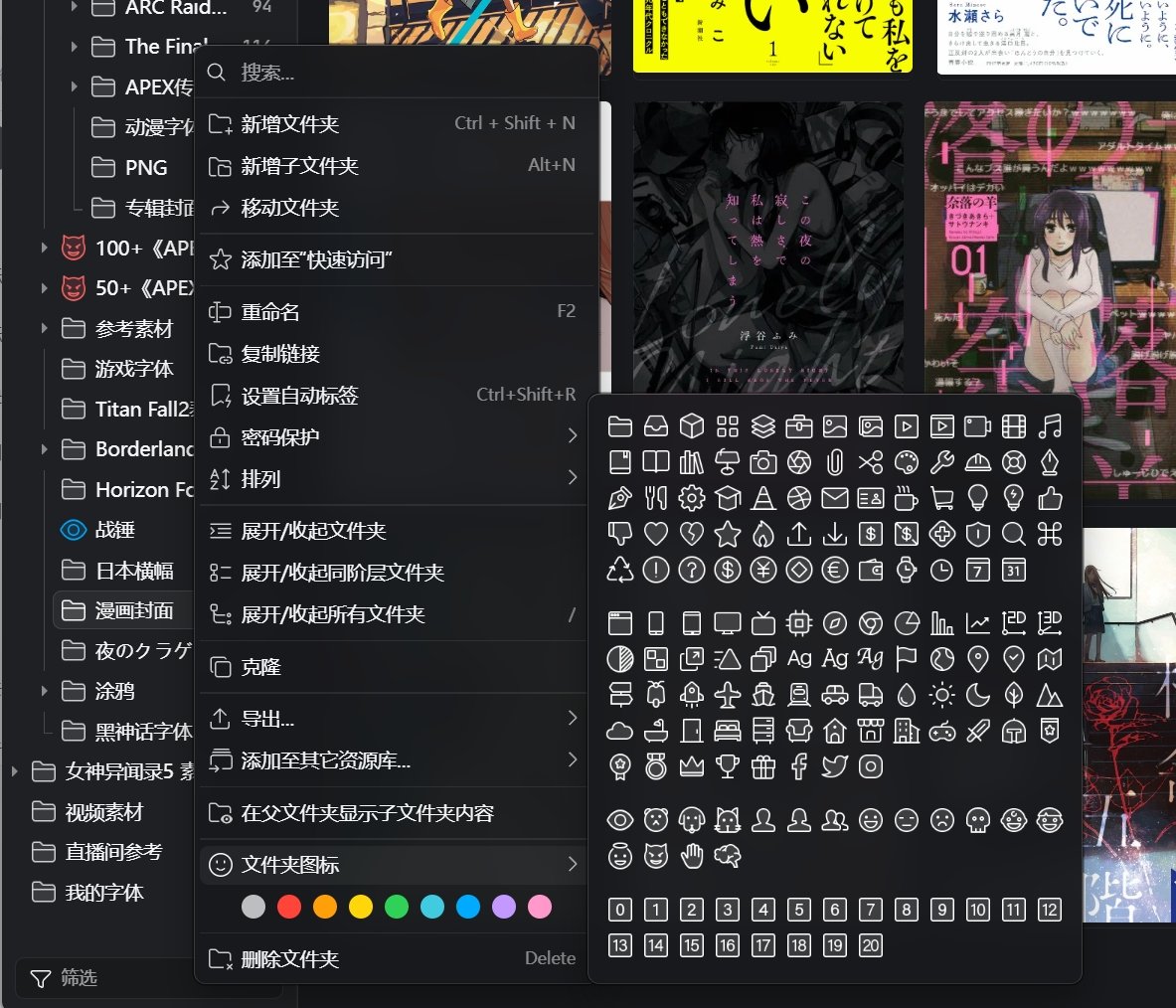
Task: Pick the eye icon in the picker
Action: click(619, 820)
